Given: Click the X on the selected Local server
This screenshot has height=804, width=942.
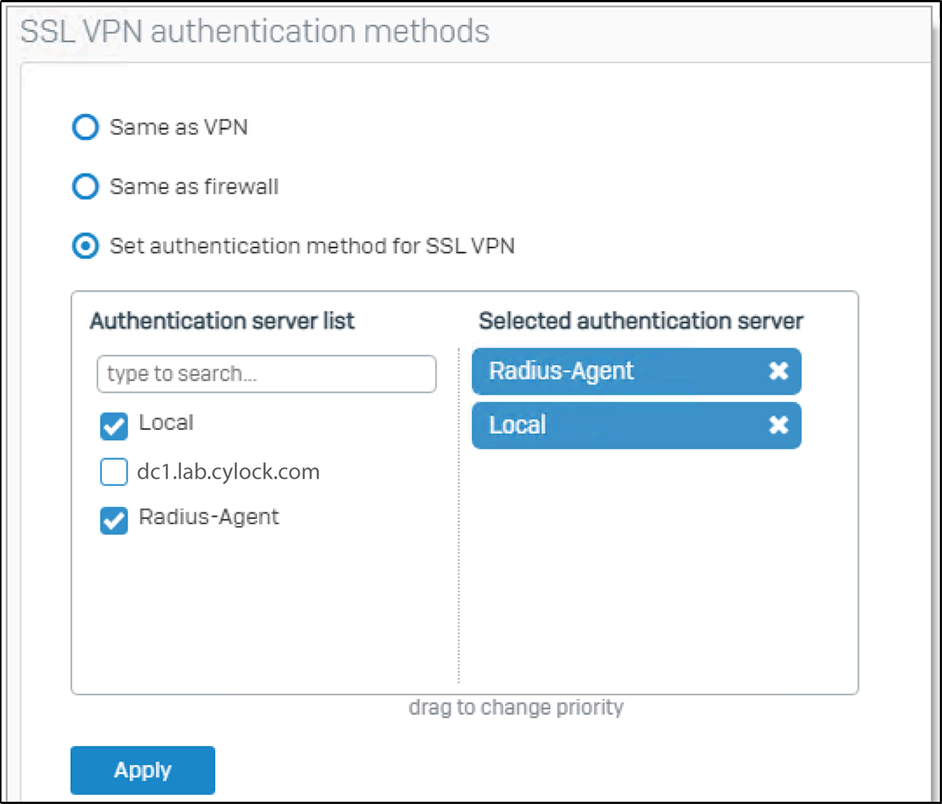Looking at the screenshot, I should (778, 425).
